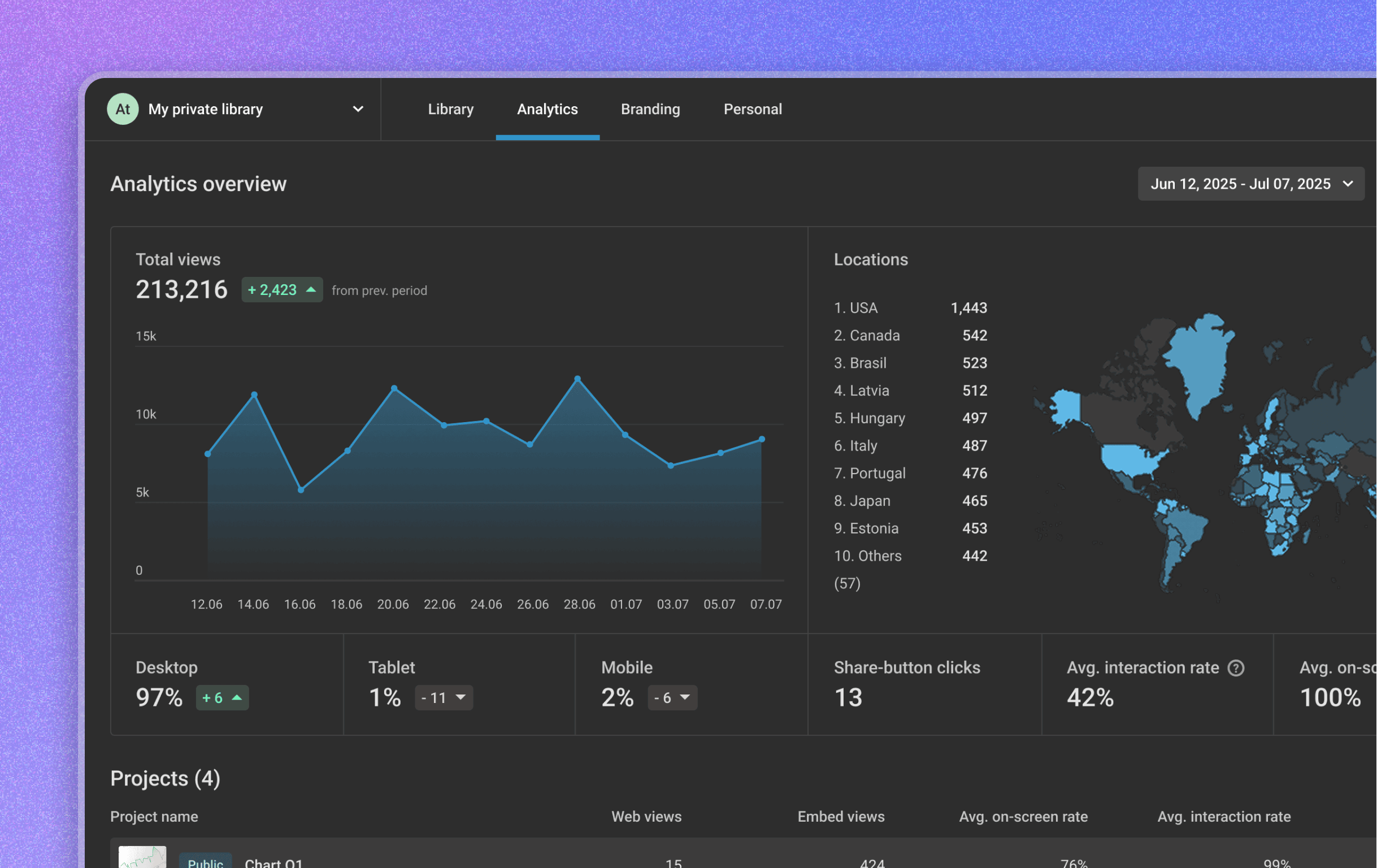
Task: Go to the Personal tab
Action: [x=753, y=108]
